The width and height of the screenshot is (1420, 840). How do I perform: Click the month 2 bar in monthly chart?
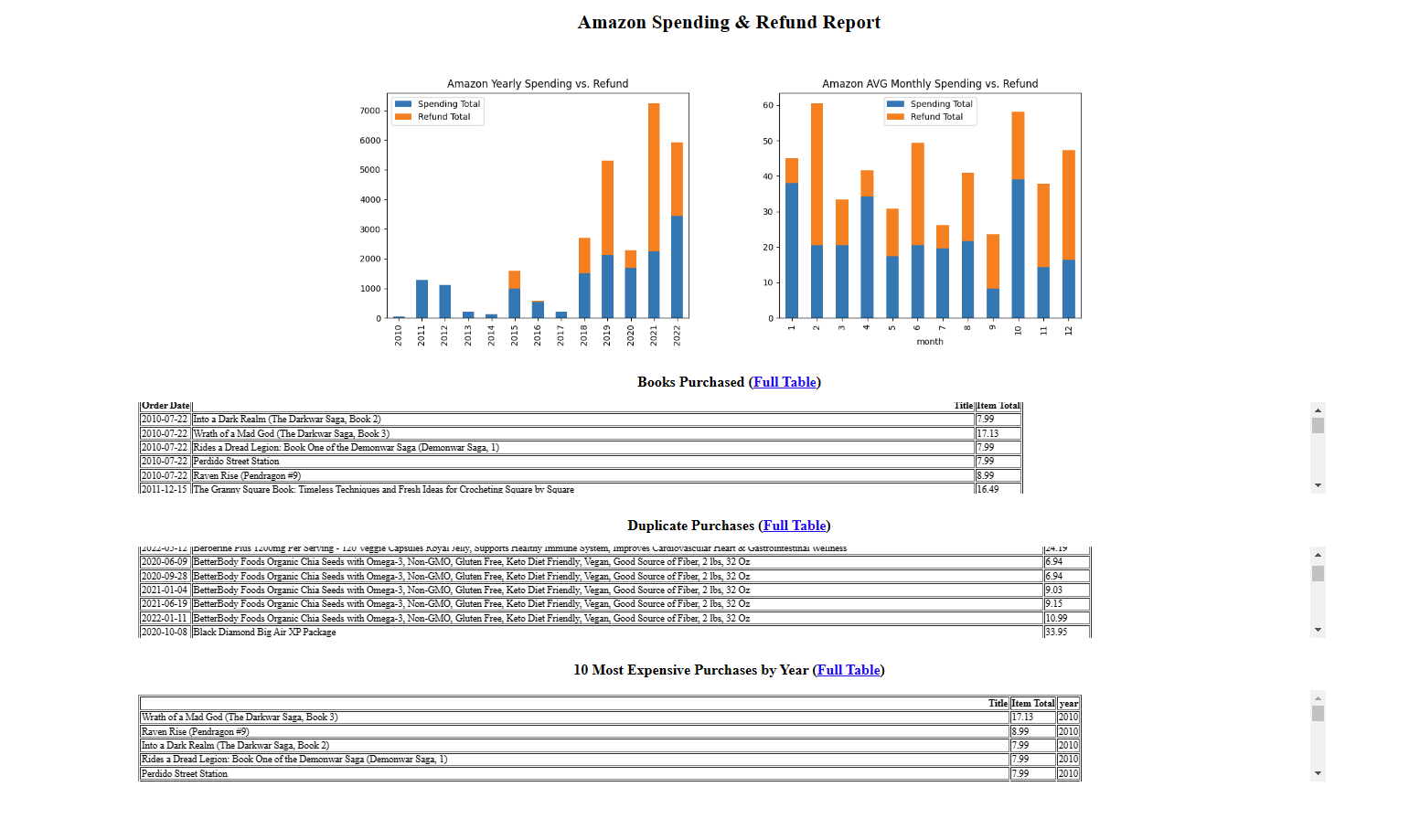pyautogui.click(x=817, y=211)
